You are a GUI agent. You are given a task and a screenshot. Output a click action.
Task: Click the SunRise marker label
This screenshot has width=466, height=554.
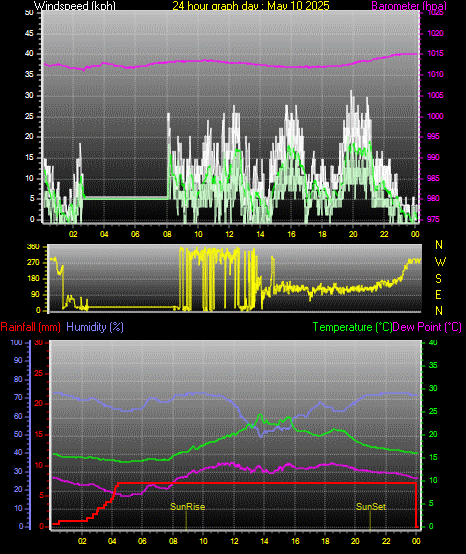[187, 507]
